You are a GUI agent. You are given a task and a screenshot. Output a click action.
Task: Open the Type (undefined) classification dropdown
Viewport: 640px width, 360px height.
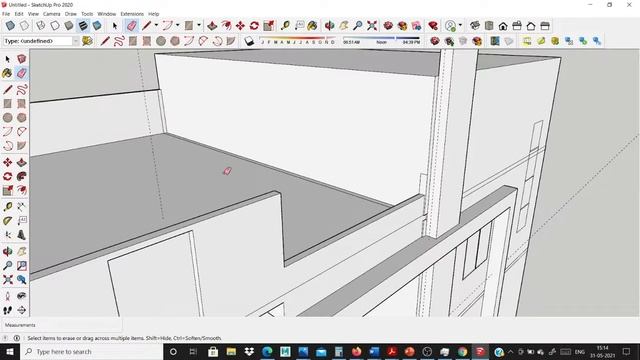[76, 41]
